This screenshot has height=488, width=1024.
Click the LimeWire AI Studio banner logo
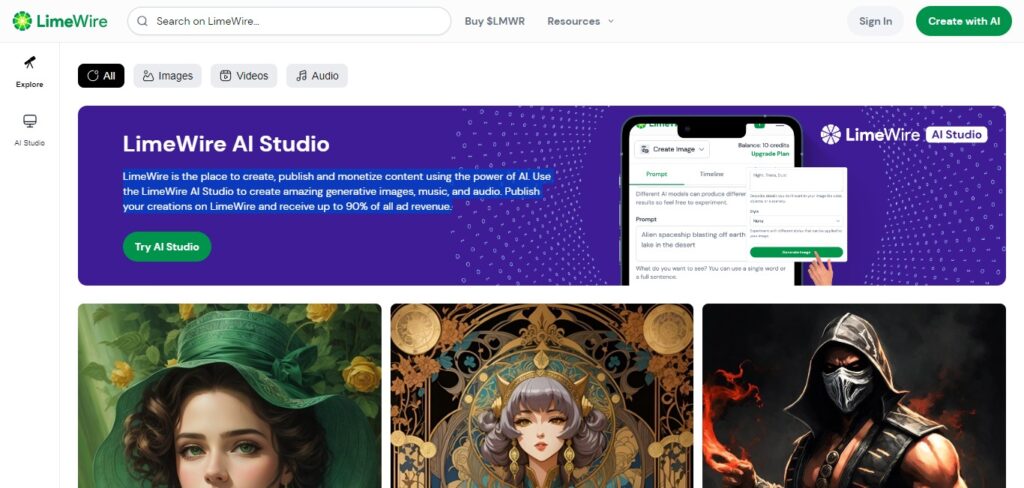coord(904,135)
